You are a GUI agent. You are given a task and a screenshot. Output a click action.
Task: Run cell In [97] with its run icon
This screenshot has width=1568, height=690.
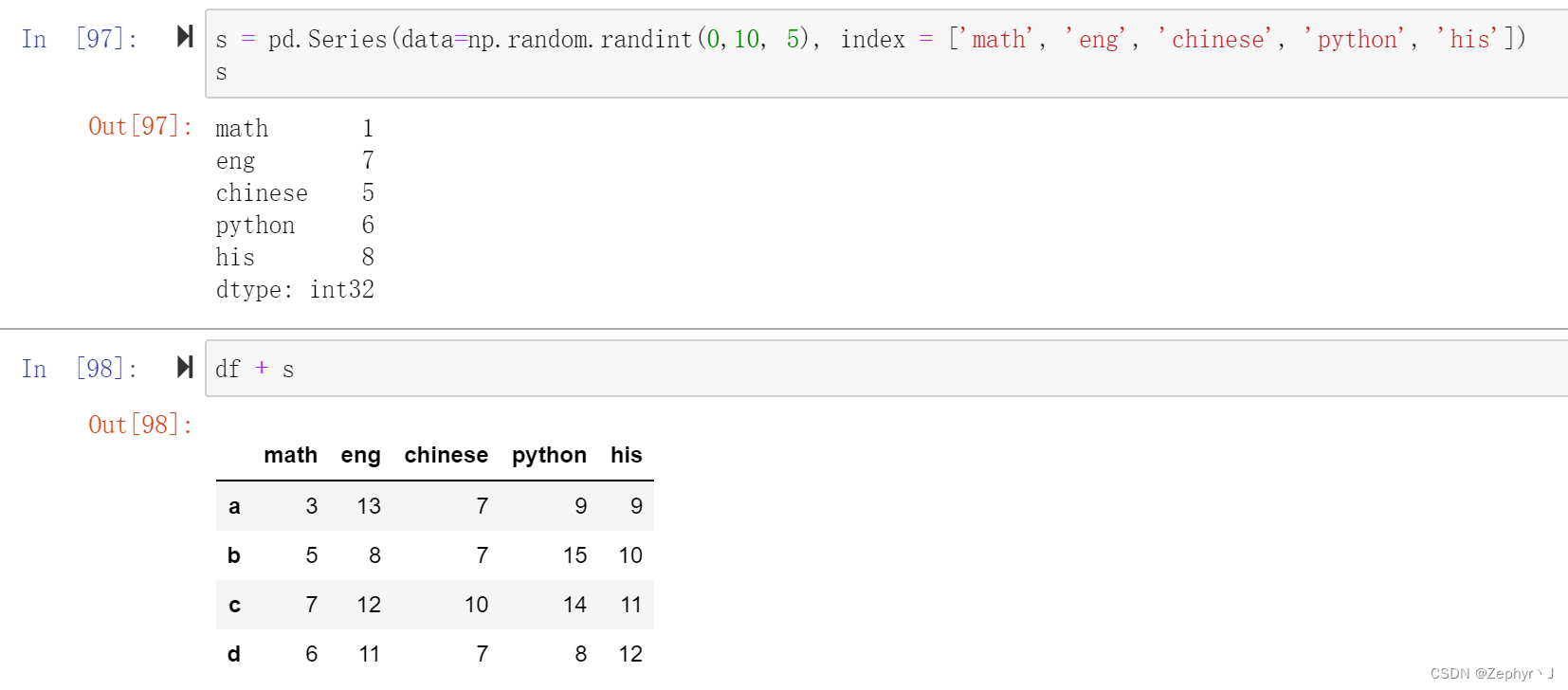click(185, 37)
